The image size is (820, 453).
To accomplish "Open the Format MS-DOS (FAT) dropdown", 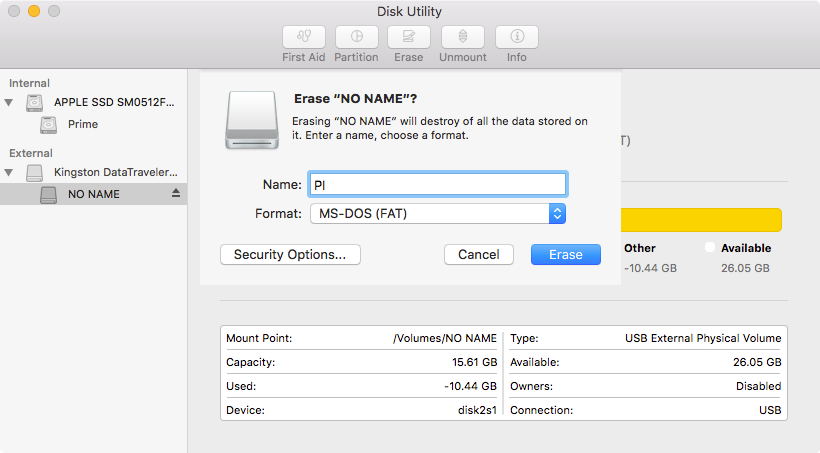I will coord(438,213).
